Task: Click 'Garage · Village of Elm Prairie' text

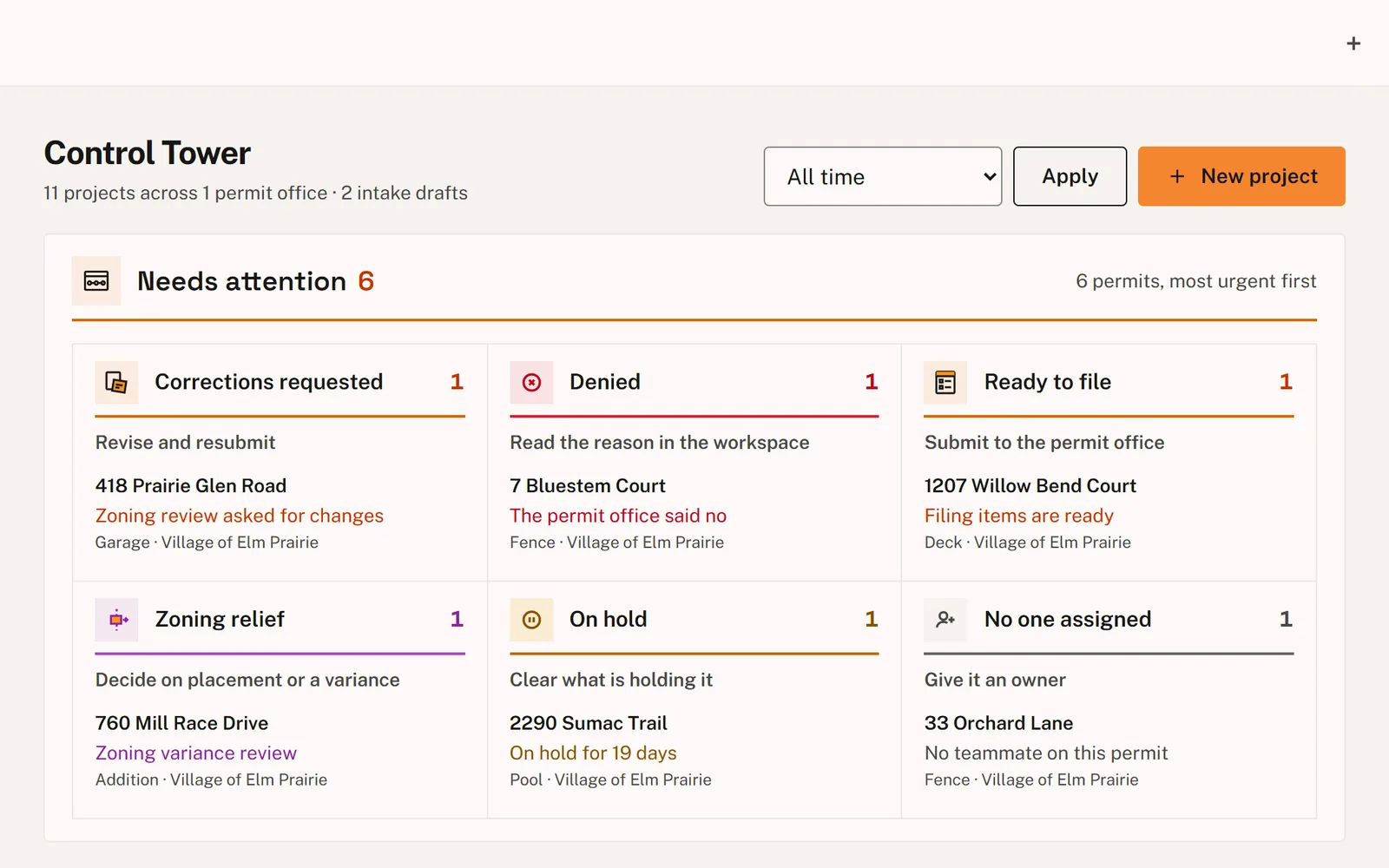Action: [207, 542]
